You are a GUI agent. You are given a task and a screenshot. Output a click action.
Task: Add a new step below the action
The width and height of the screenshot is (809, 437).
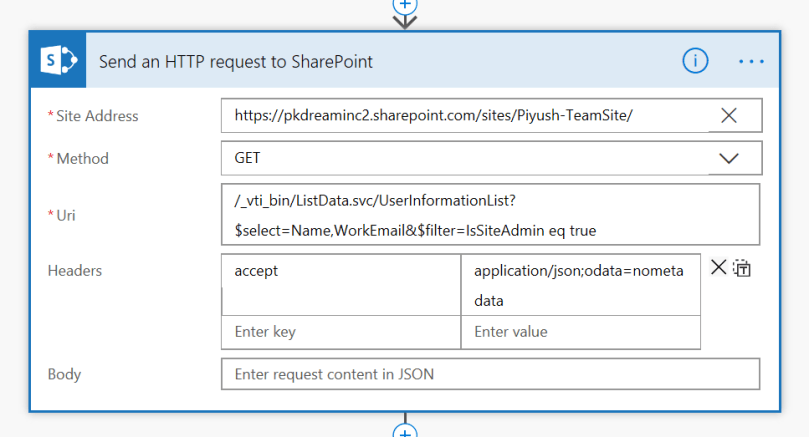[405, 430]
